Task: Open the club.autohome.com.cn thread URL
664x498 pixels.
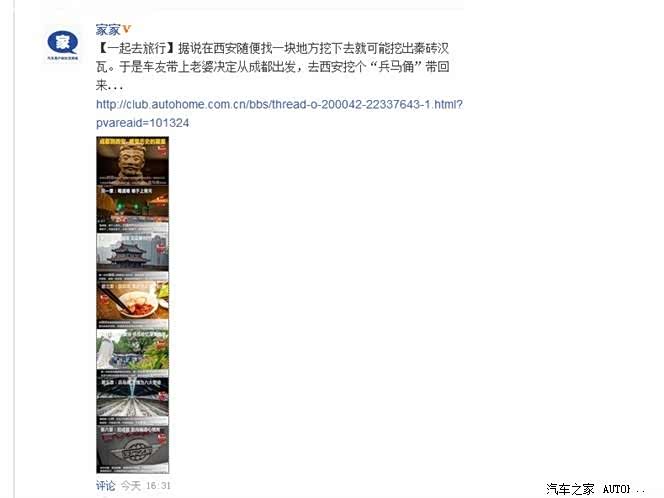Action: point(279,104)
